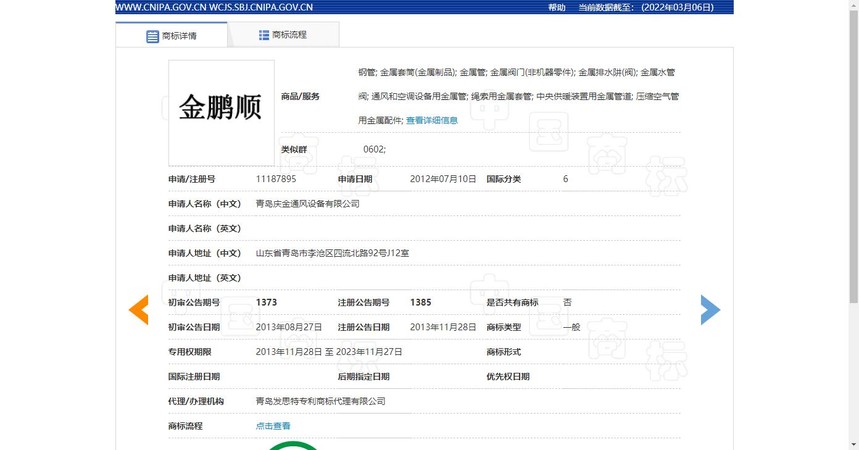This screenshot has width=859, height=450.
Task: Select registration announcement number 1385
Action: 421,303
